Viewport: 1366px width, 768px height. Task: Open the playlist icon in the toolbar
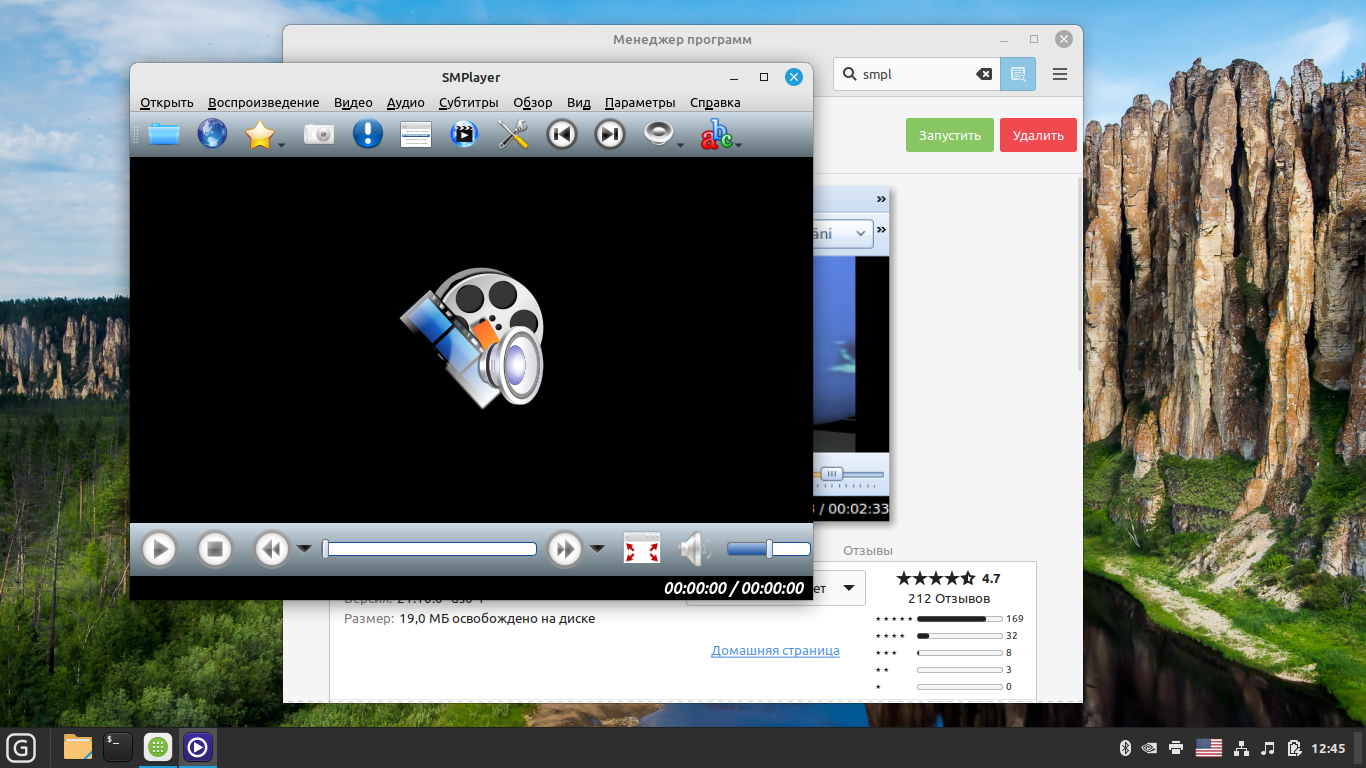coord(415,134)
